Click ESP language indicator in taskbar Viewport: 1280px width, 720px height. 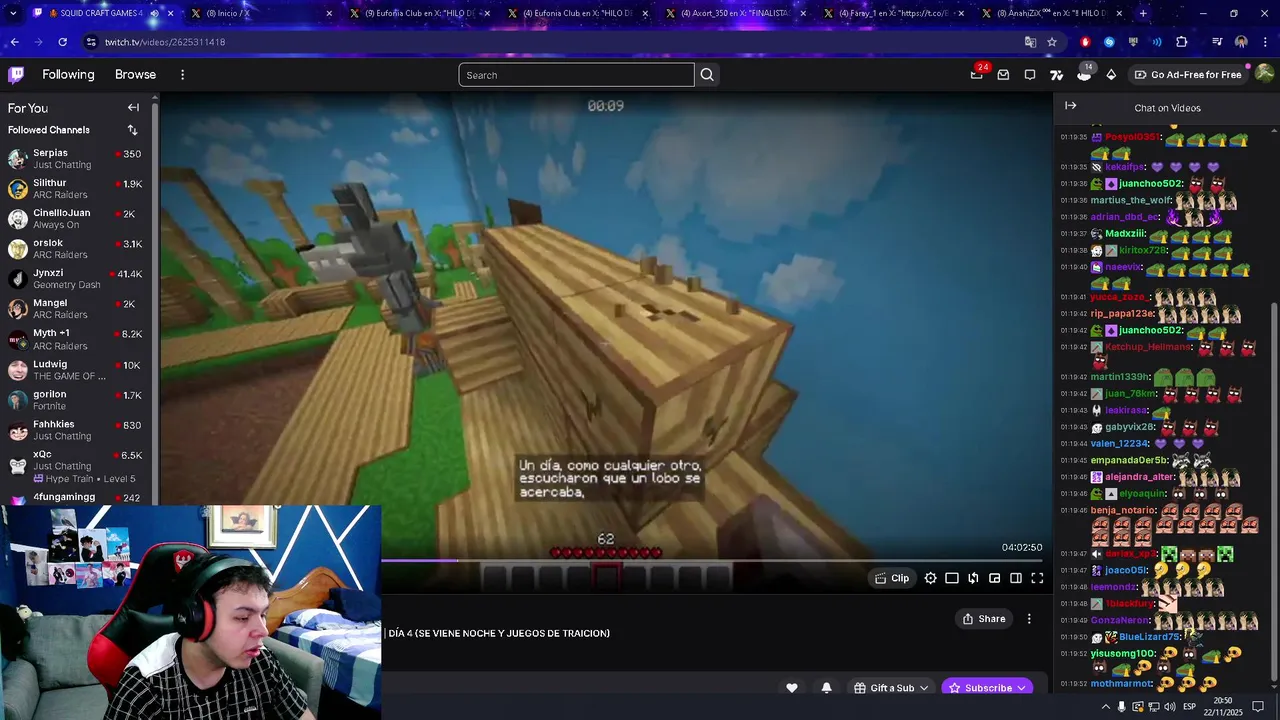point(1190,707)
